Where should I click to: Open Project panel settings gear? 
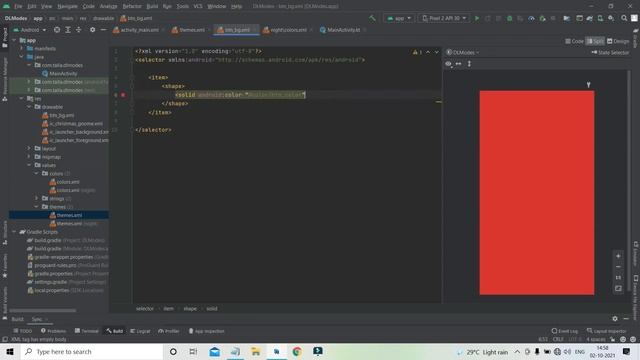tap(93, 30)
